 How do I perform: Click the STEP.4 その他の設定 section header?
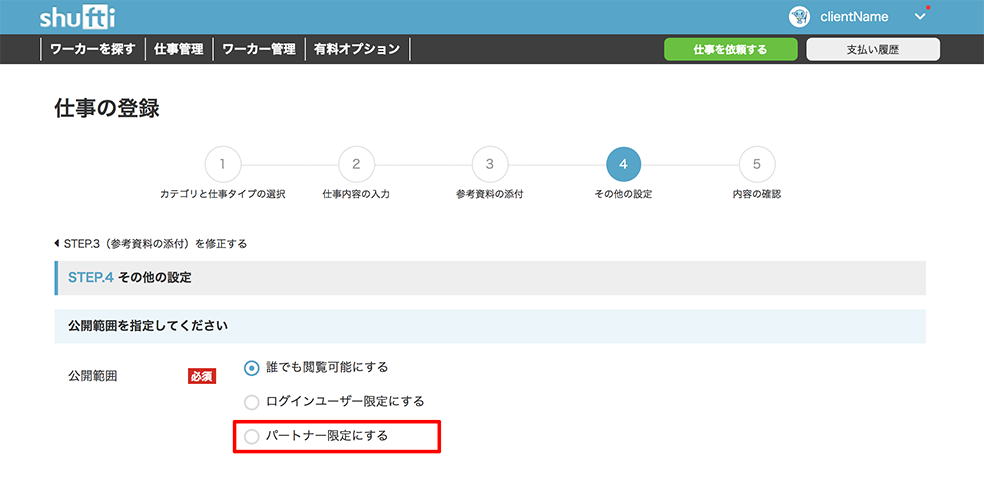pyautogui.click(x=490, y=278)
